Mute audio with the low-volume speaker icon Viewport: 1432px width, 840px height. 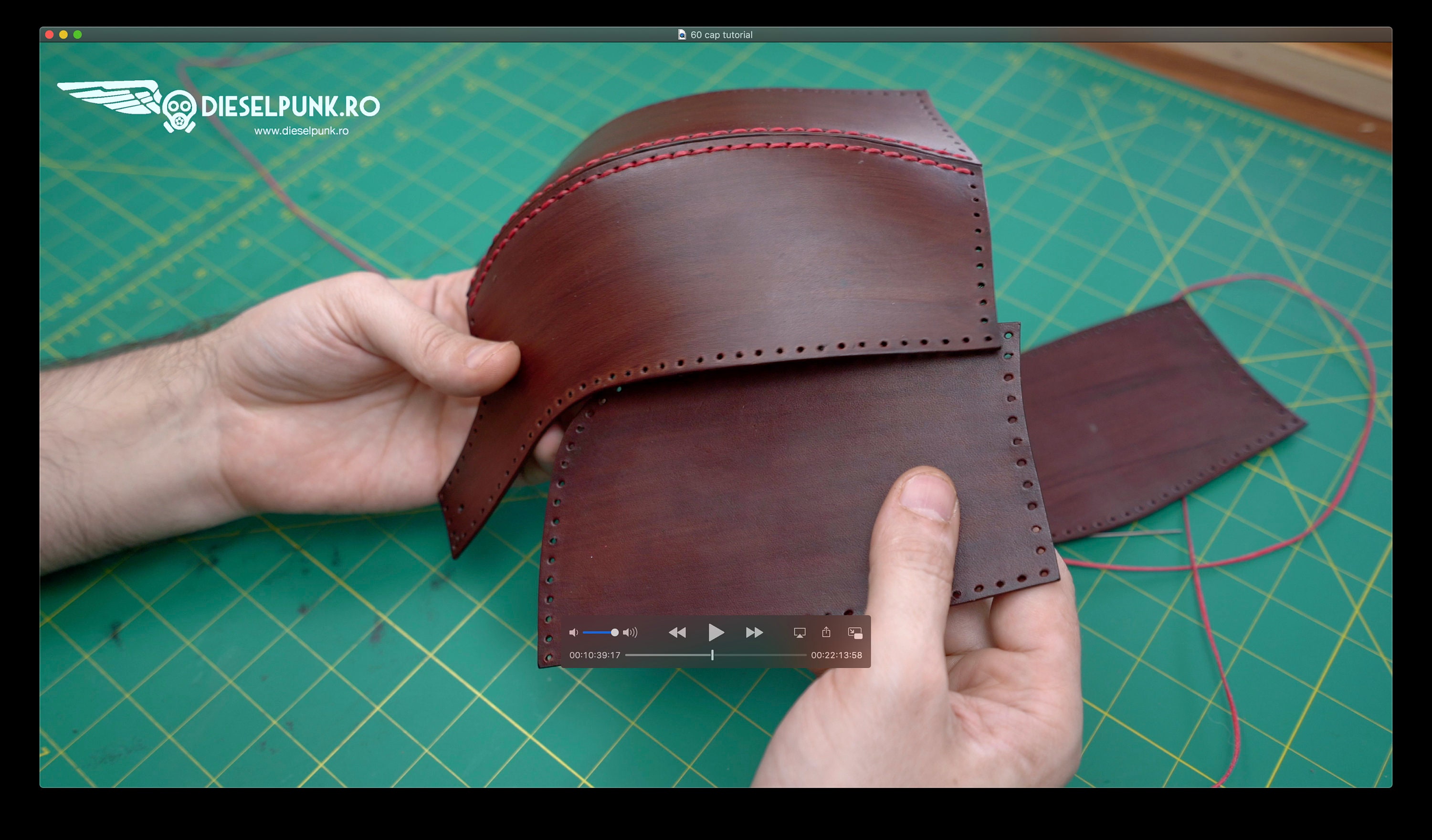click(573, 632)
